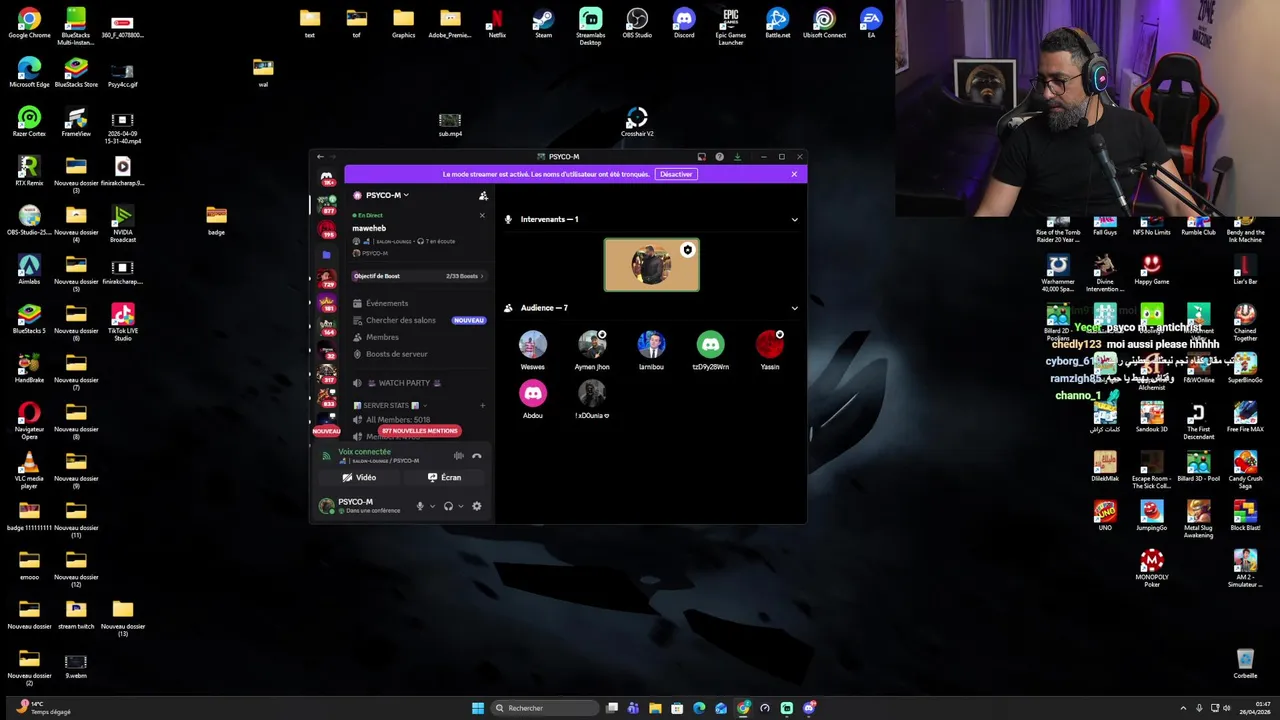Open Battle.net desktop icon
1280x720 pixels.
[x=777, y=23]
